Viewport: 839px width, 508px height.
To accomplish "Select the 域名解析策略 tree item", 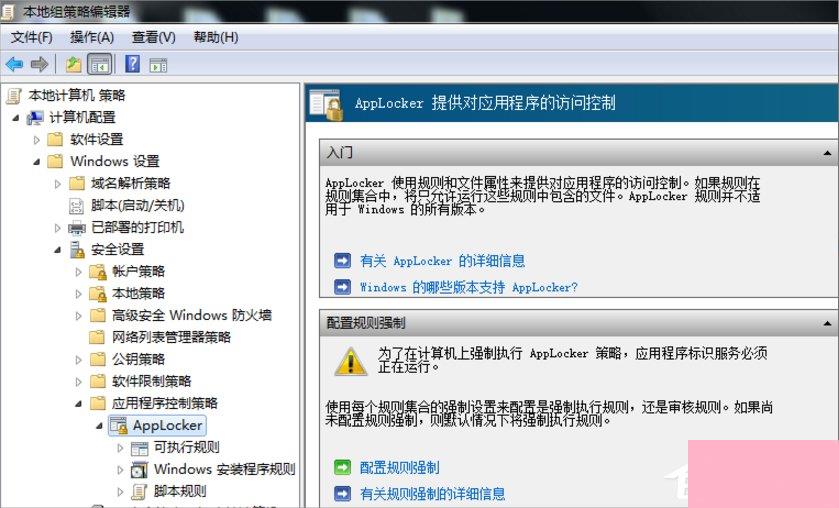I will (x=131, y=184).
